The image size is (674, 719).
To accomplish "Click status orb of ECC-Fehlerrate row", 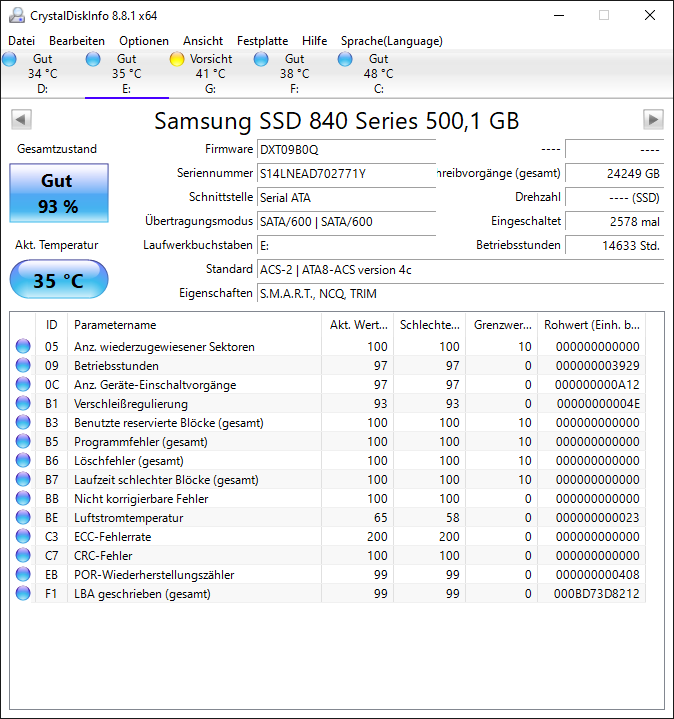I will click(23, 536).
